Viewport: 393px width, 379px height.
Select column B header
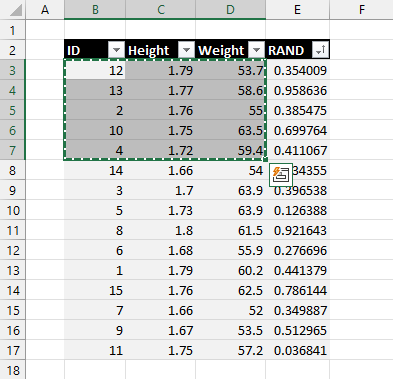(x=95, y=10)
